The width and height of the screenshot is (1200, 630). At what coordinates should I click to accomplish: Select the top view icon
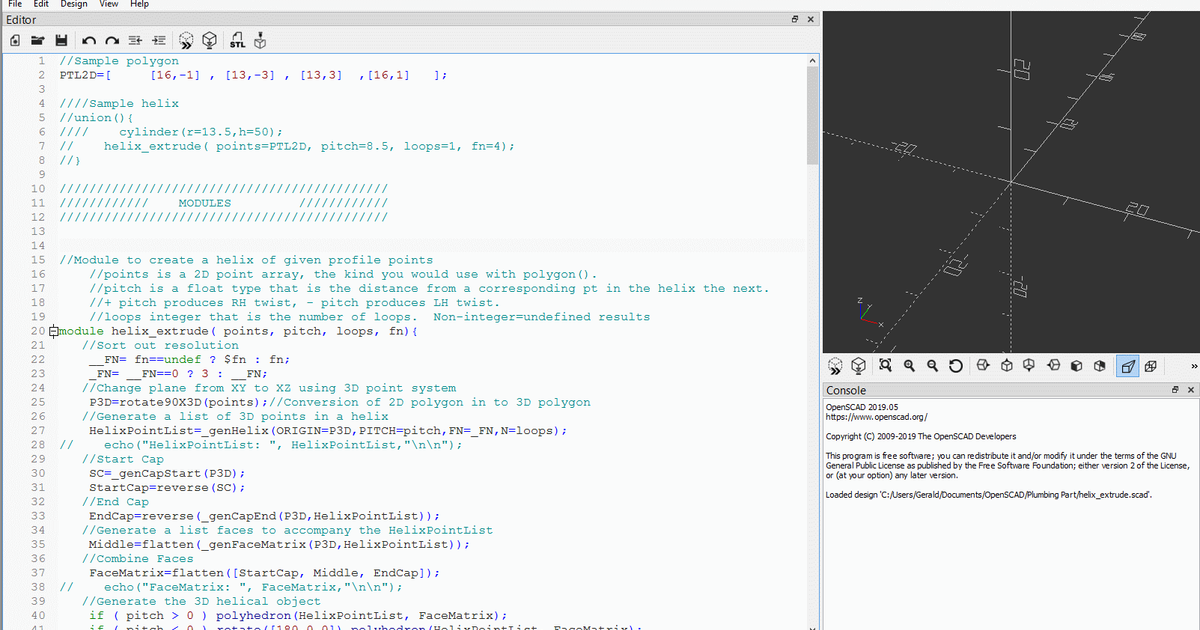coord(1008,366)
